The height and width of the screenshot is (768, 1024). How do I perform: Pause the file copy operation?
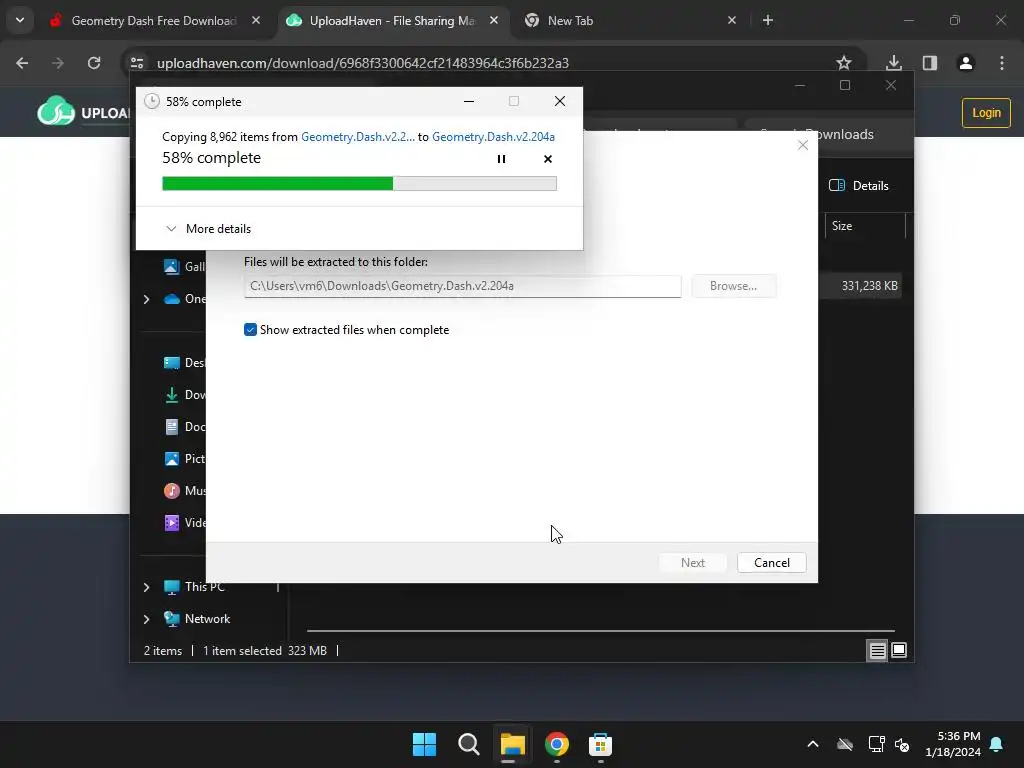coord(501,159)
